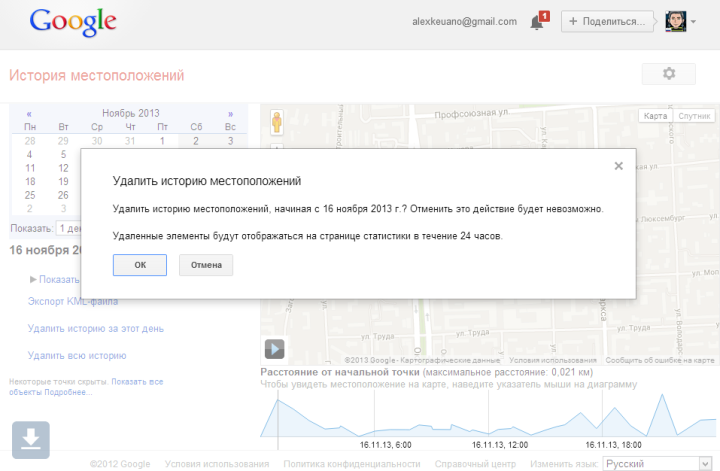This screenshot has width=720, height=471.
Task: Select November 5 in the calendar
Action: click(x=63, y=155)
